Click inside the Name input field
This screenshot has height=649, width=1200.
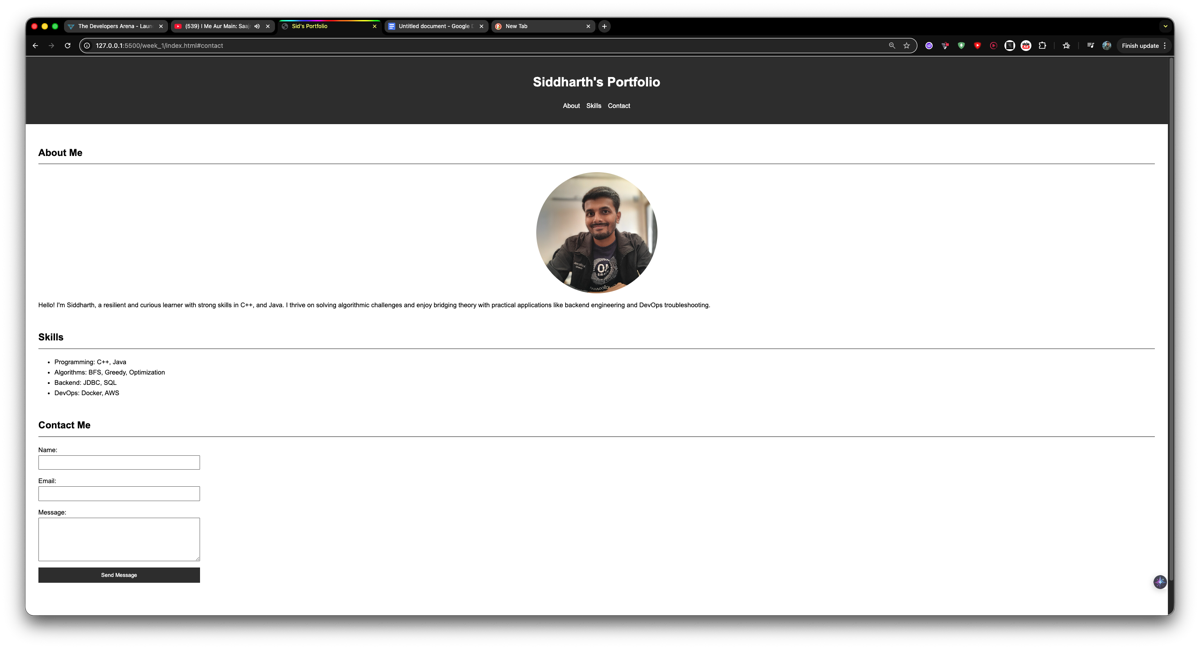click(x=118, y=462)
